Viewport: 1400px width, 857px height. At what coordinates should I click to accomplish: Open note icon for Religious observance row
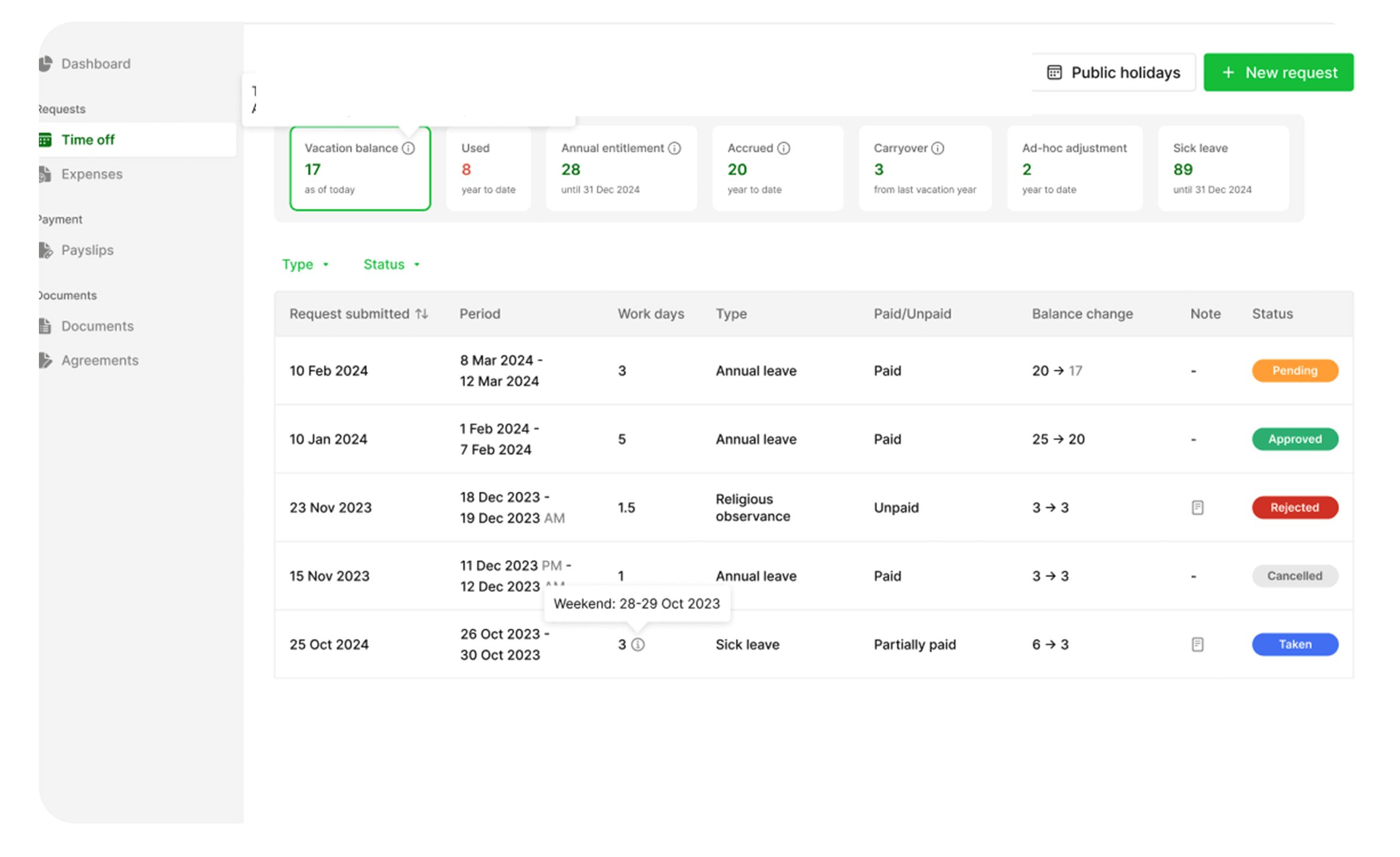click(1197, 507)
